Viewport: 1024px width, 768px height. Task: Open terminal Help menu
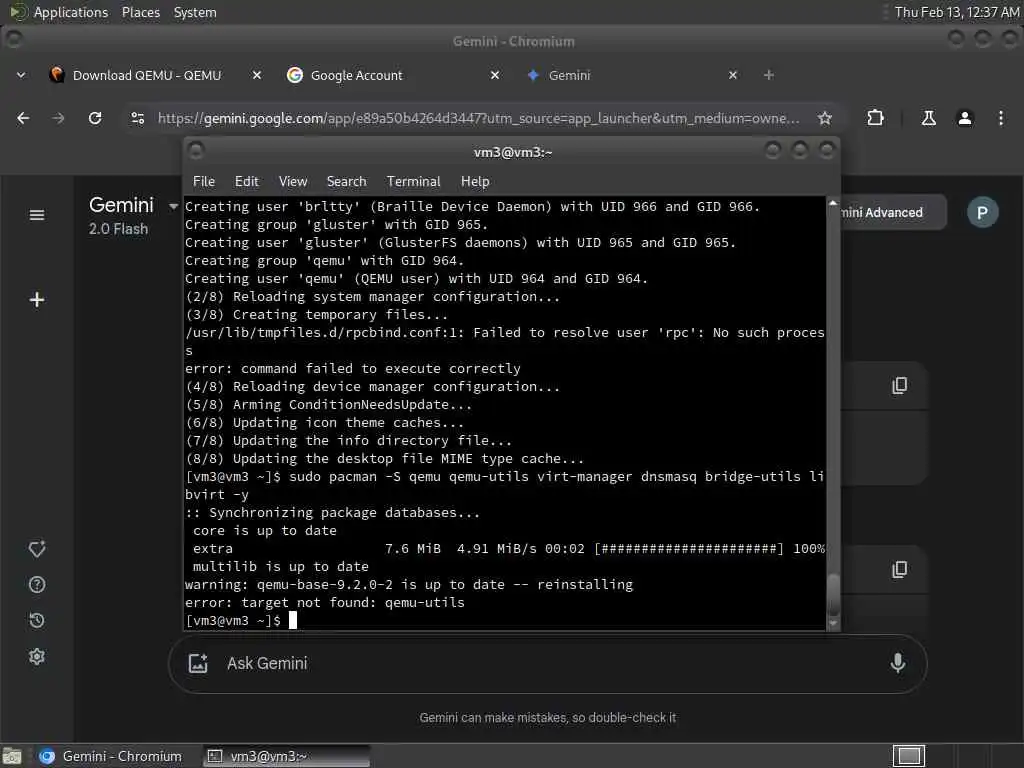point(475,182)
